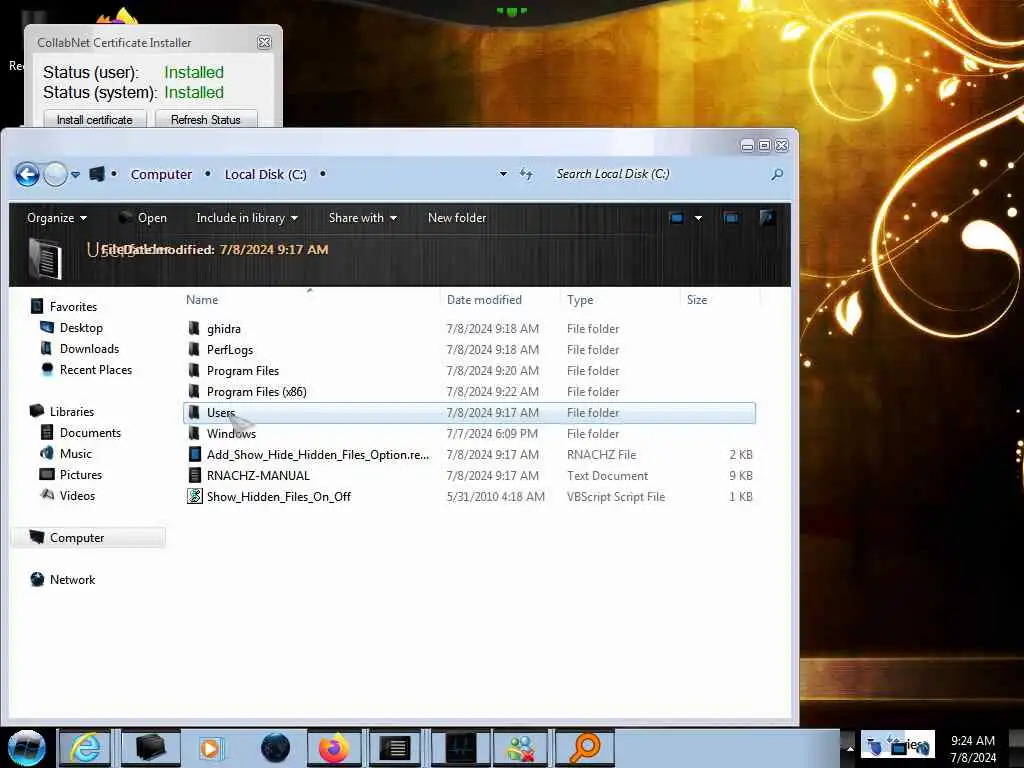Click the computer icon in address bar
The image size is (1024, 768).
tap(97, 174)
